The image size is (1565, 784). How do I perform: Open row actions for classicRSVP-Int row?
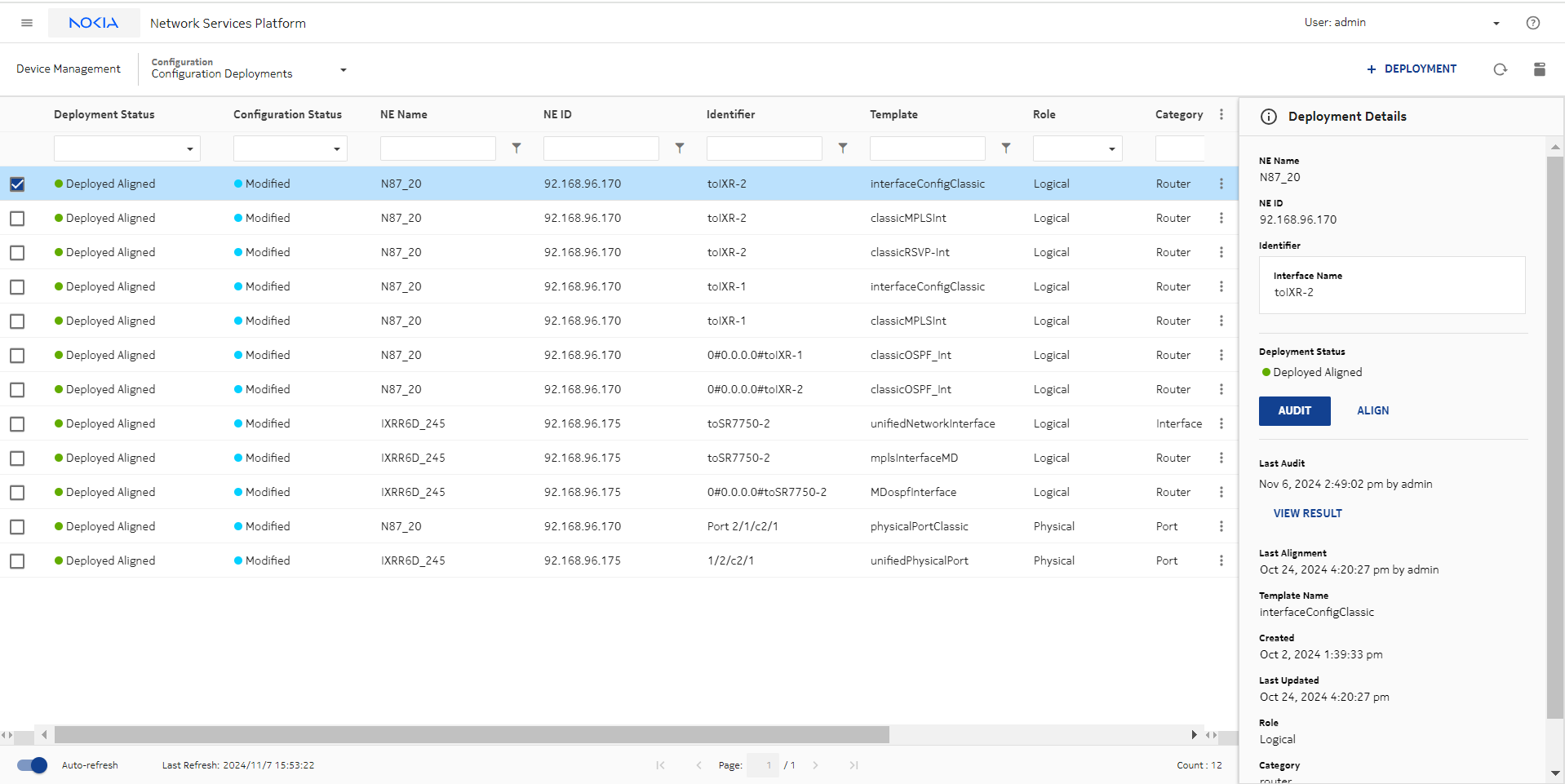[1221, 253]
